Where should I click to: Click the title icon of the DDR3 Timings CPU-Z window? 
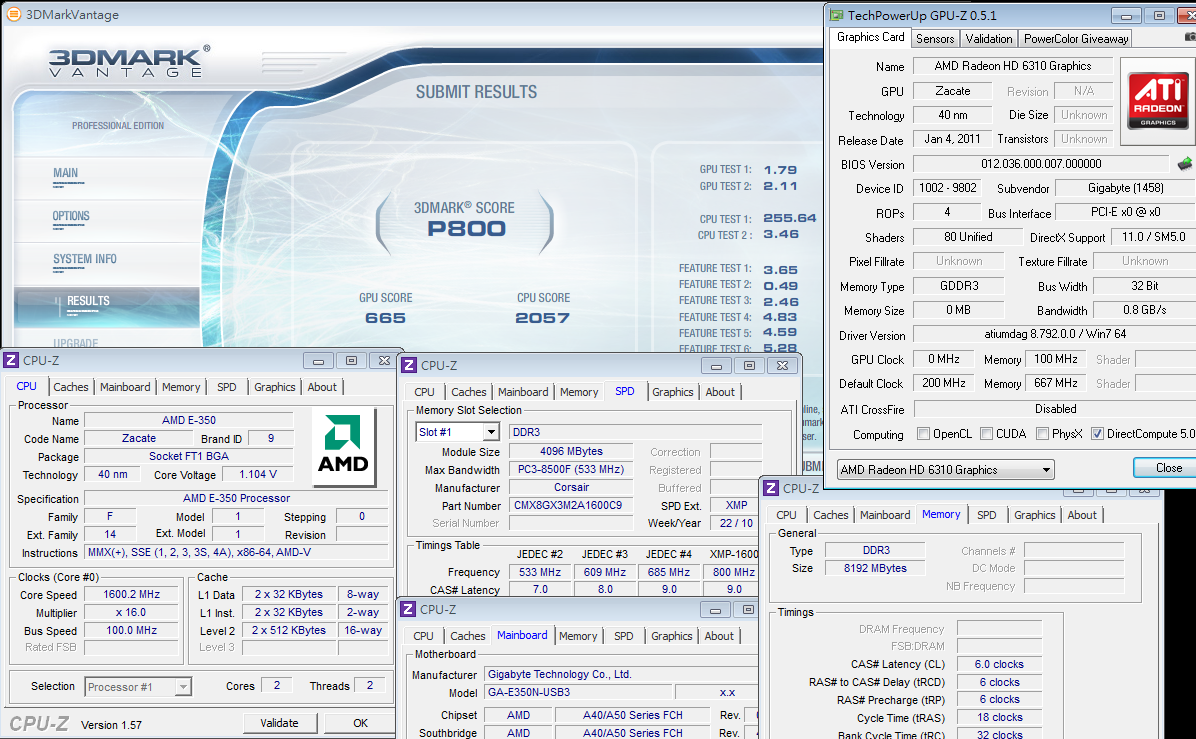(771, 488)
